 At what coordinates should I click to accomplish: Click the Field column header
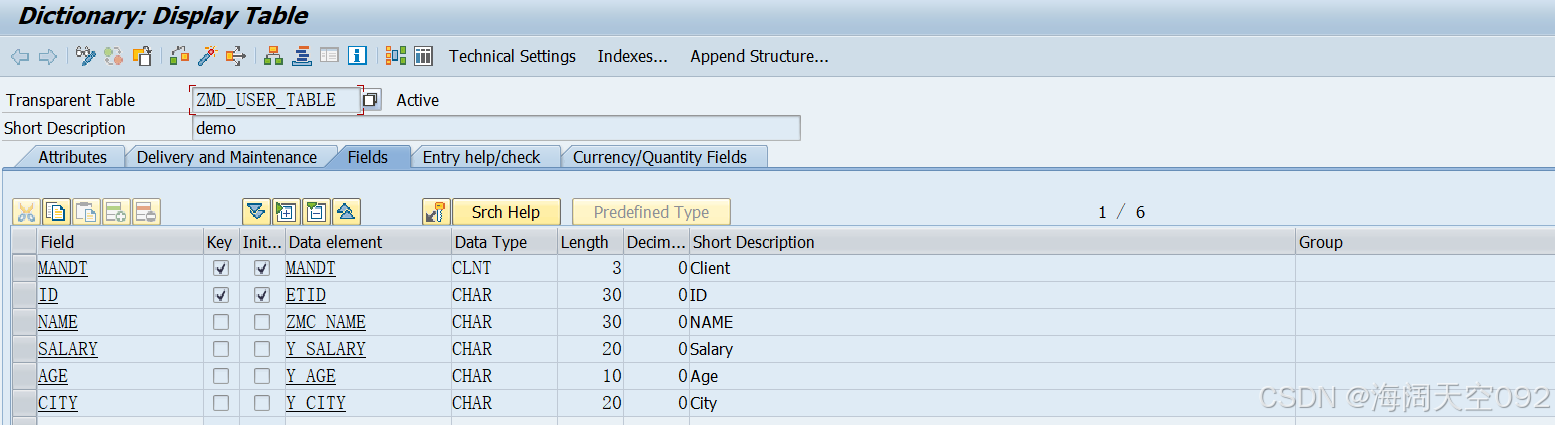120,242
